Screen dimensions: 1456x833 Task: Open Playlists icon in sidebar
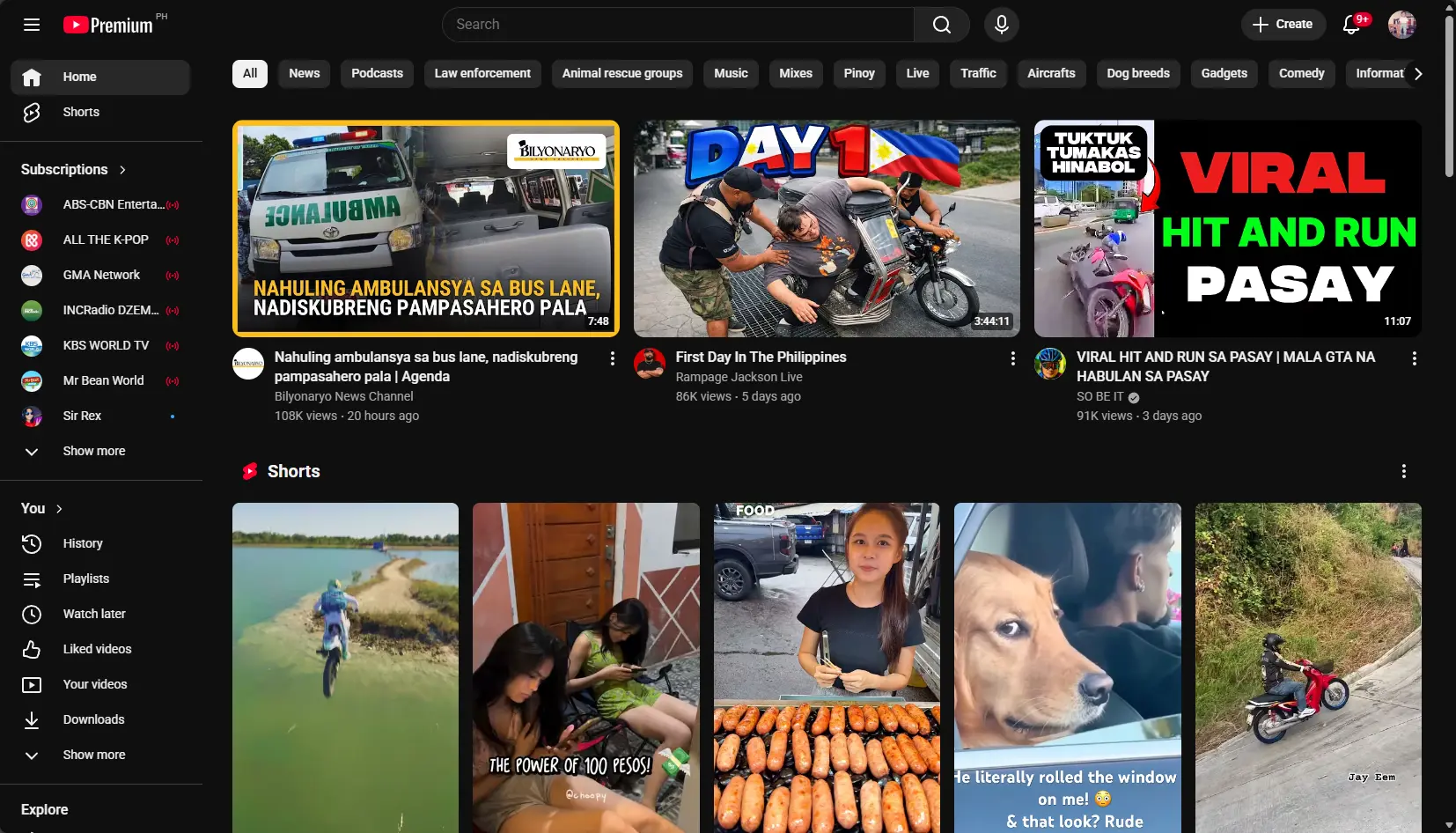32,579
